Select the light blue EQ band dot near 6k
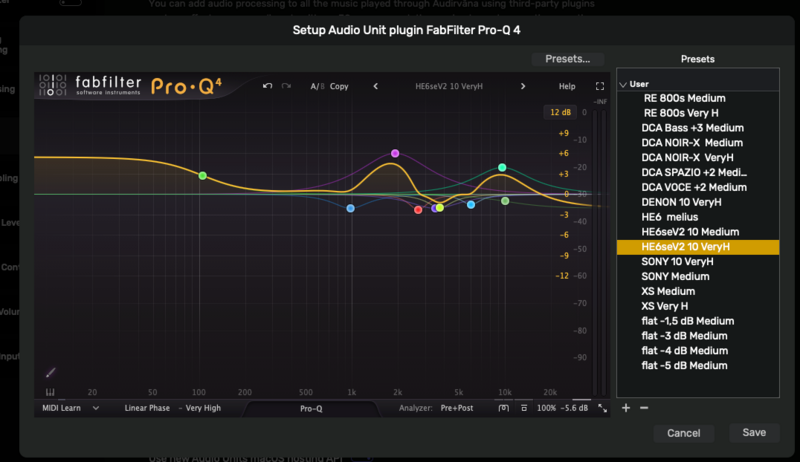Screen dimensions: 800x462 (471, 204)
